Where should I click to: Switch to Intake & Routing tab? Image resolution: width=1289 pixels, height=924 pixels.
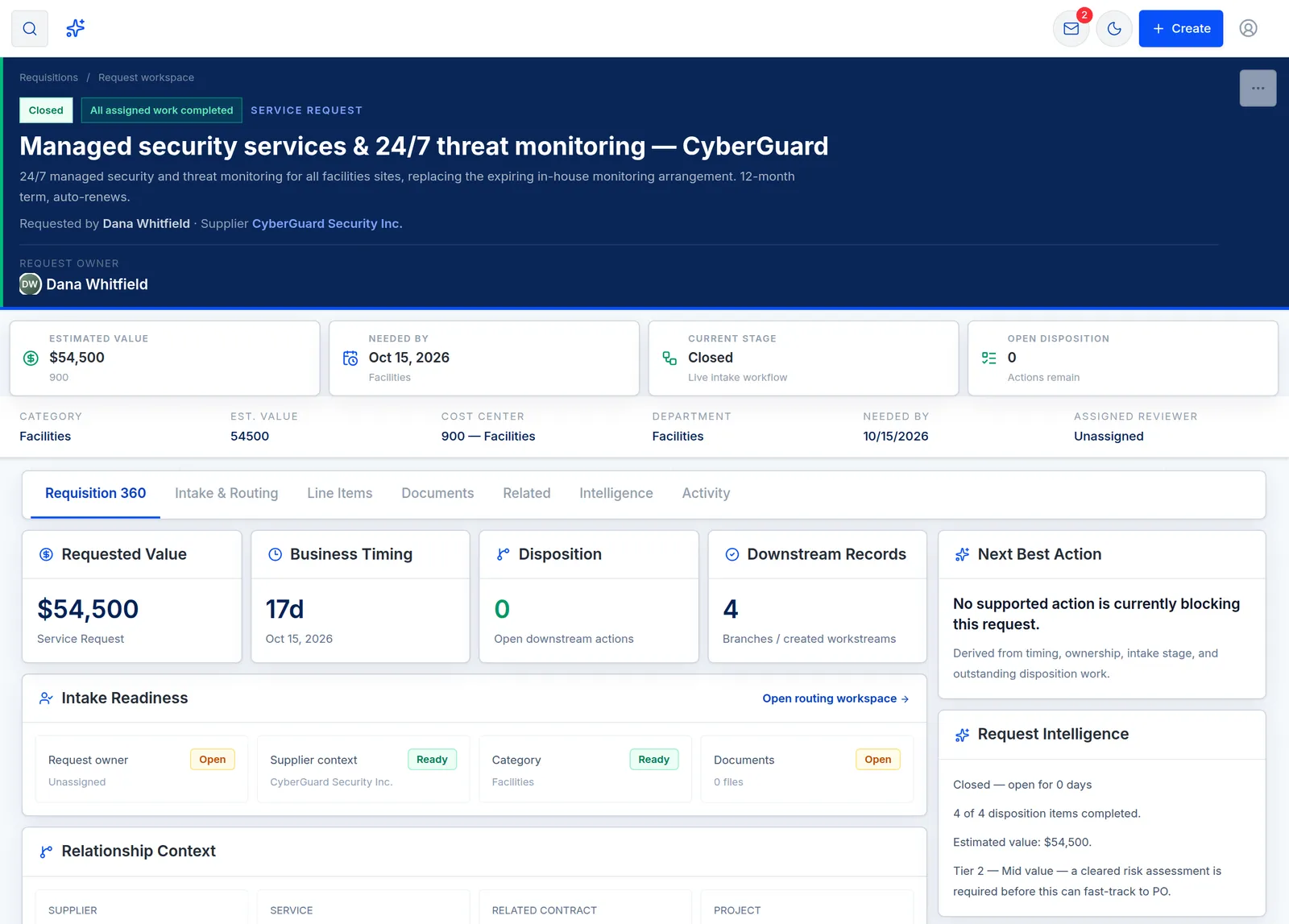pyautogui.click(x=226, y=493)
